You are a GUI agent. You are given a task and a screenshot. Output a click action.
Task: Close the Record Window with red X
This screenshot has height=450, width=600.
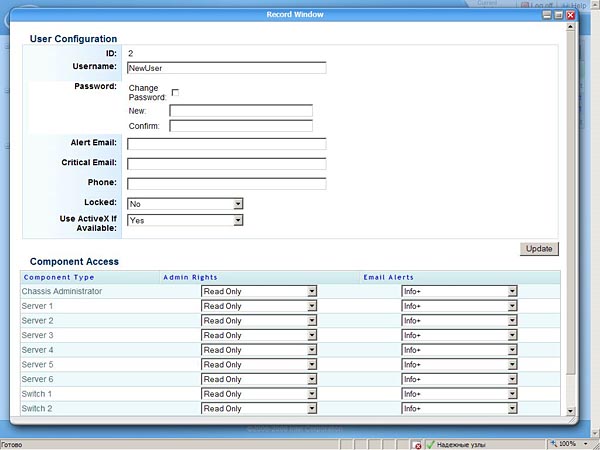click(x=571, y=15)
